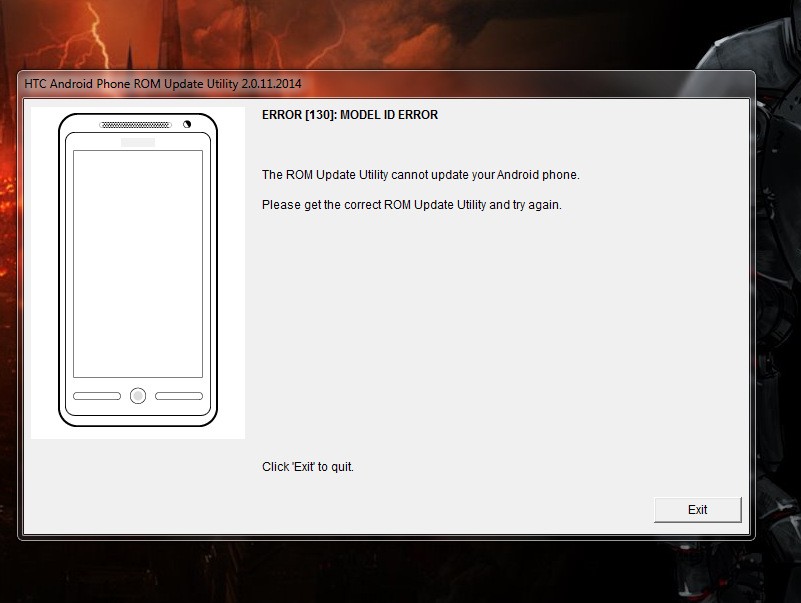Viewport: 801px width, 603px height.
Task: Click 'Please get the correct ROM Update Utility' text
Action: pyautogui.click(x=412, y=205)
